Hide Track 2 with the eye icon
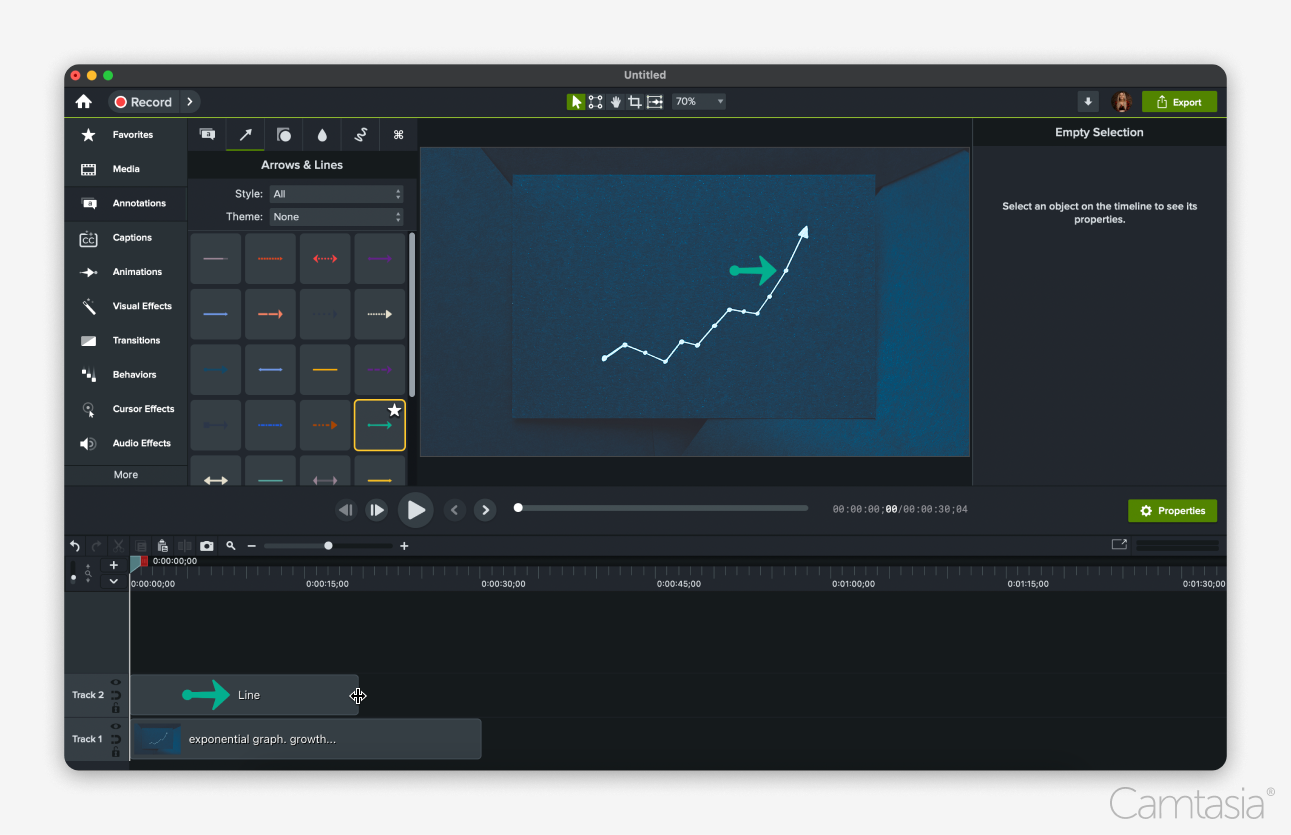1291x835 pixels. pos(116,682)
